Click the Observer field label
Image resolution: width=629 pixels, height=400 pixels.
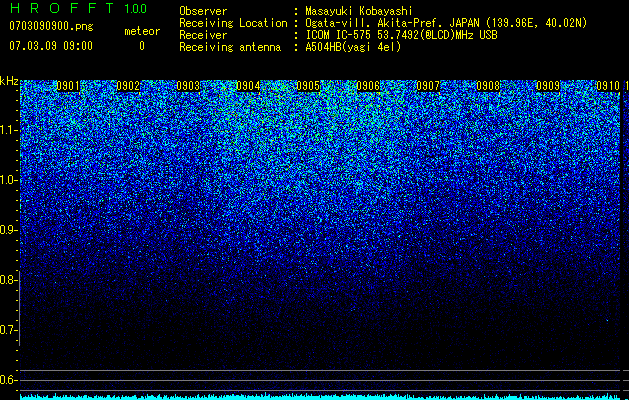(203, 11)
